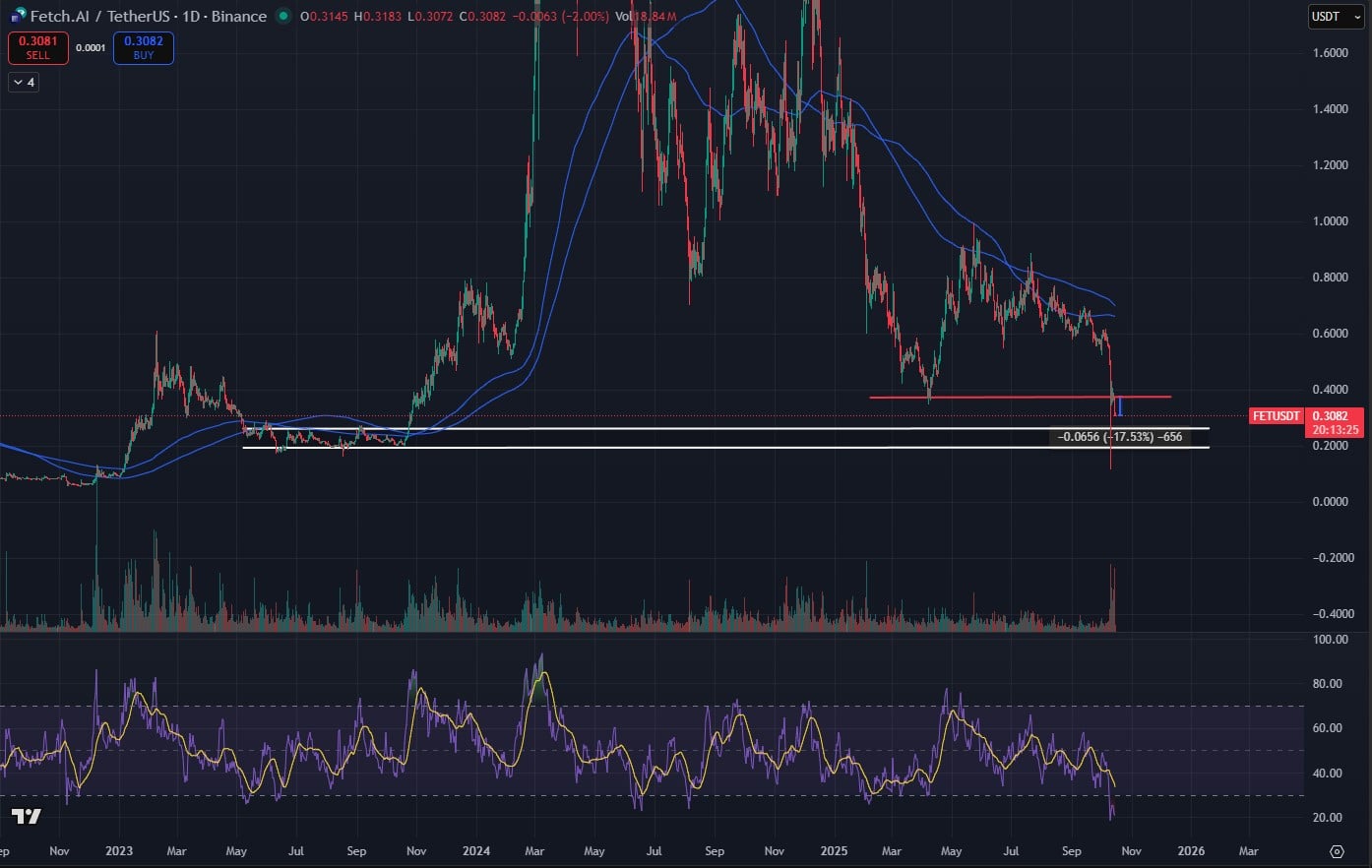The height and width of the screenshot is (868, 1372).
Task: Expand the collapsed indicators legend showing 4
Action: point(23,83)
